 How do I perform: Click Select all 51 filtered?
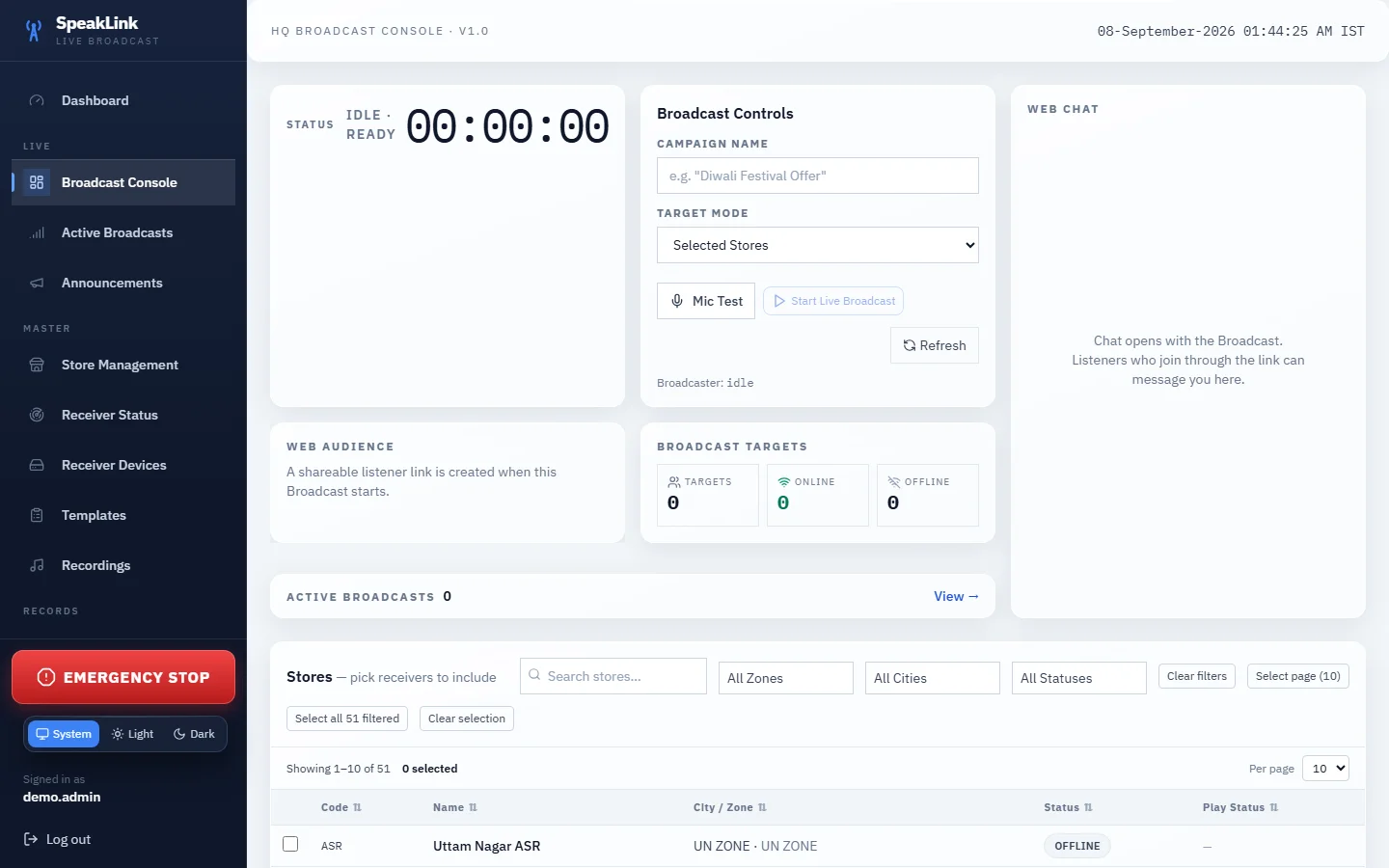tap(347, 719)
